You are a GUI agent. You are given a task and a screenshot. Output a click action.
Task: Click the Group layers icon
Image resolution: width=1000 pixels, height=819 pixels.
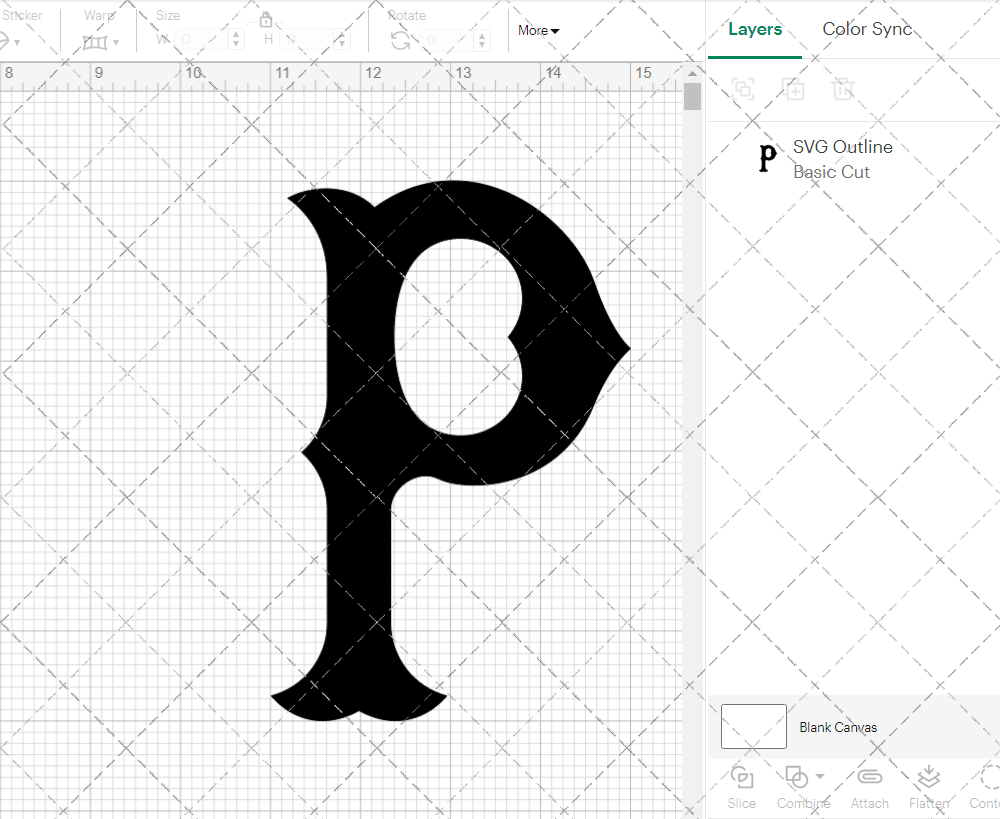click(x=743, y=89)
